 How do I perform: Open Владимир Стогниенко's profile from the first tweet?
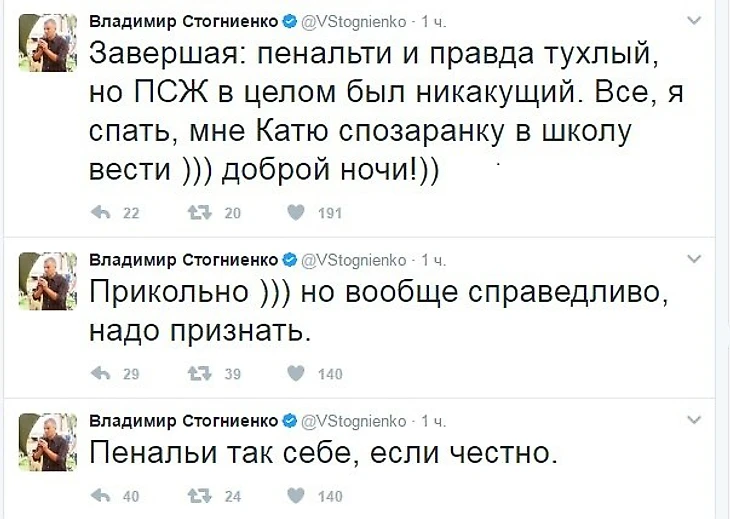point(184,20)
